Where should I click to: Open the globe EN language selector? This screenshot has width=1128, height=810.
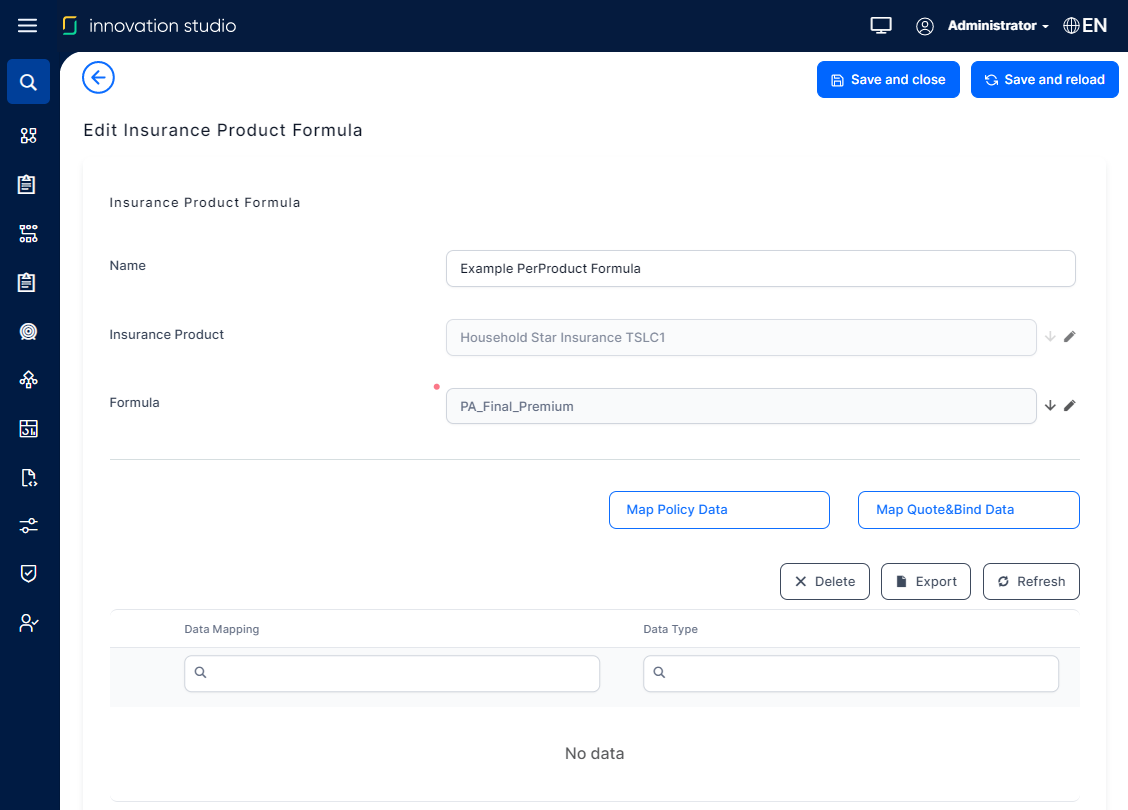coord(1085,26)
